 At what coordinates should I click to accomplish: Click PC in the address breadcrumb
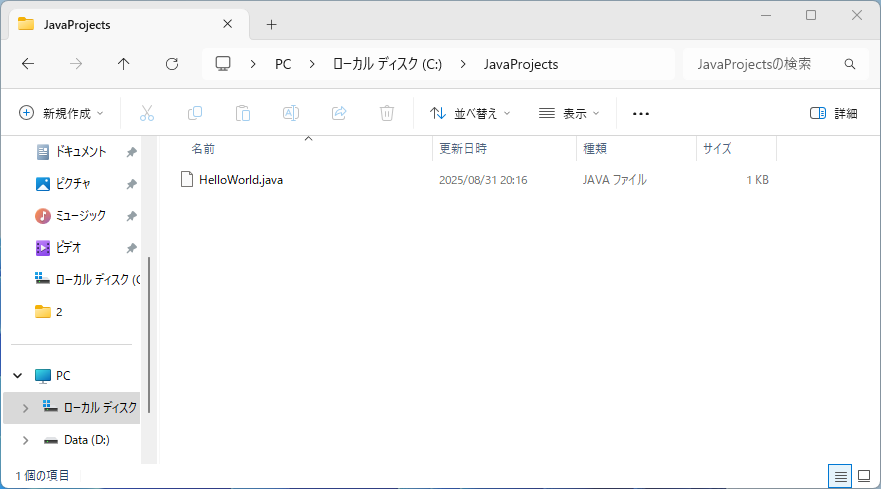click(x=283, y=64)
